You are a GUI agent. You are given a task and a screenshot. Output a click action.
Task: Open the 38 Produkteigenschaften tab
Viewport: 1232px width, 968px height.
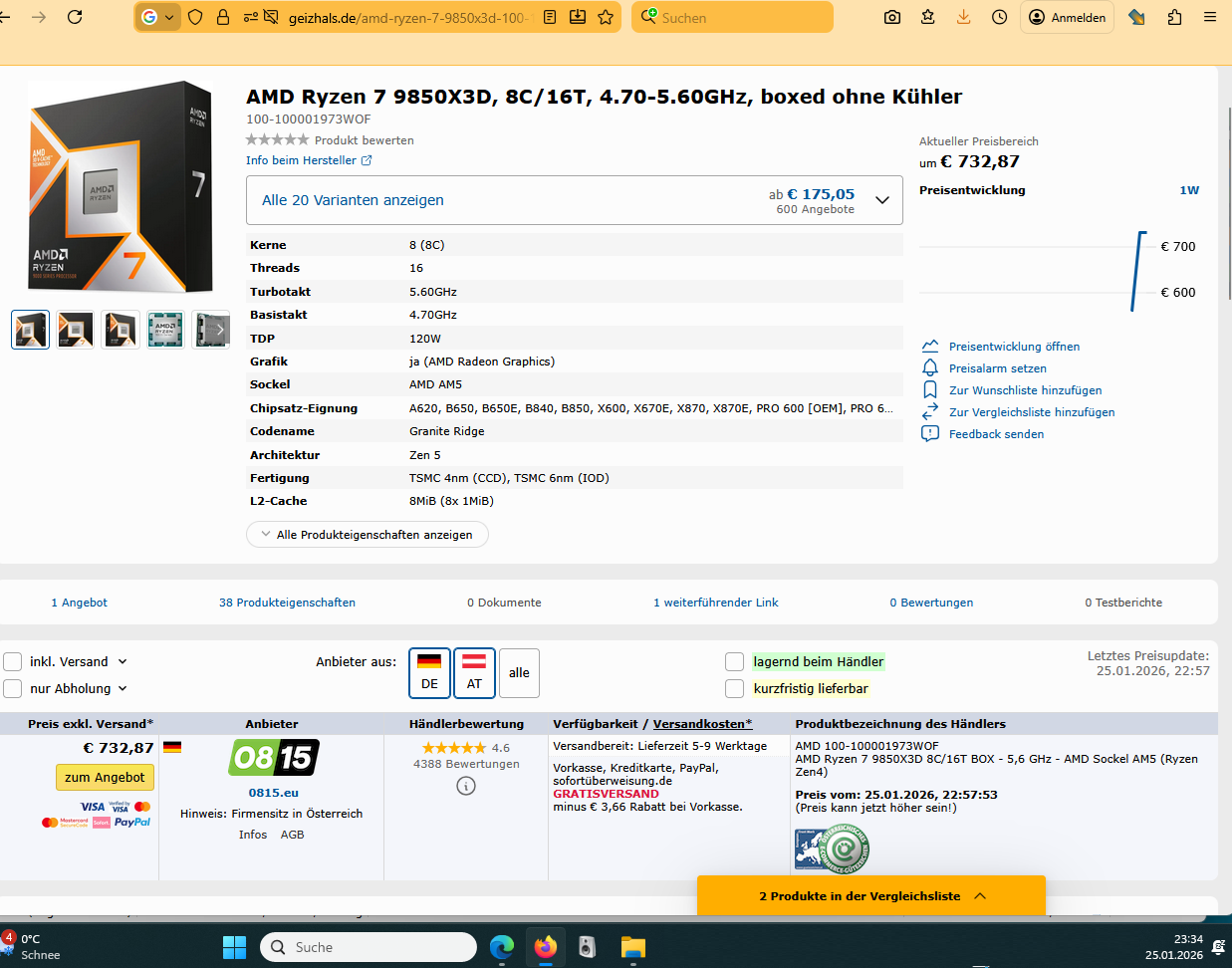287,603
